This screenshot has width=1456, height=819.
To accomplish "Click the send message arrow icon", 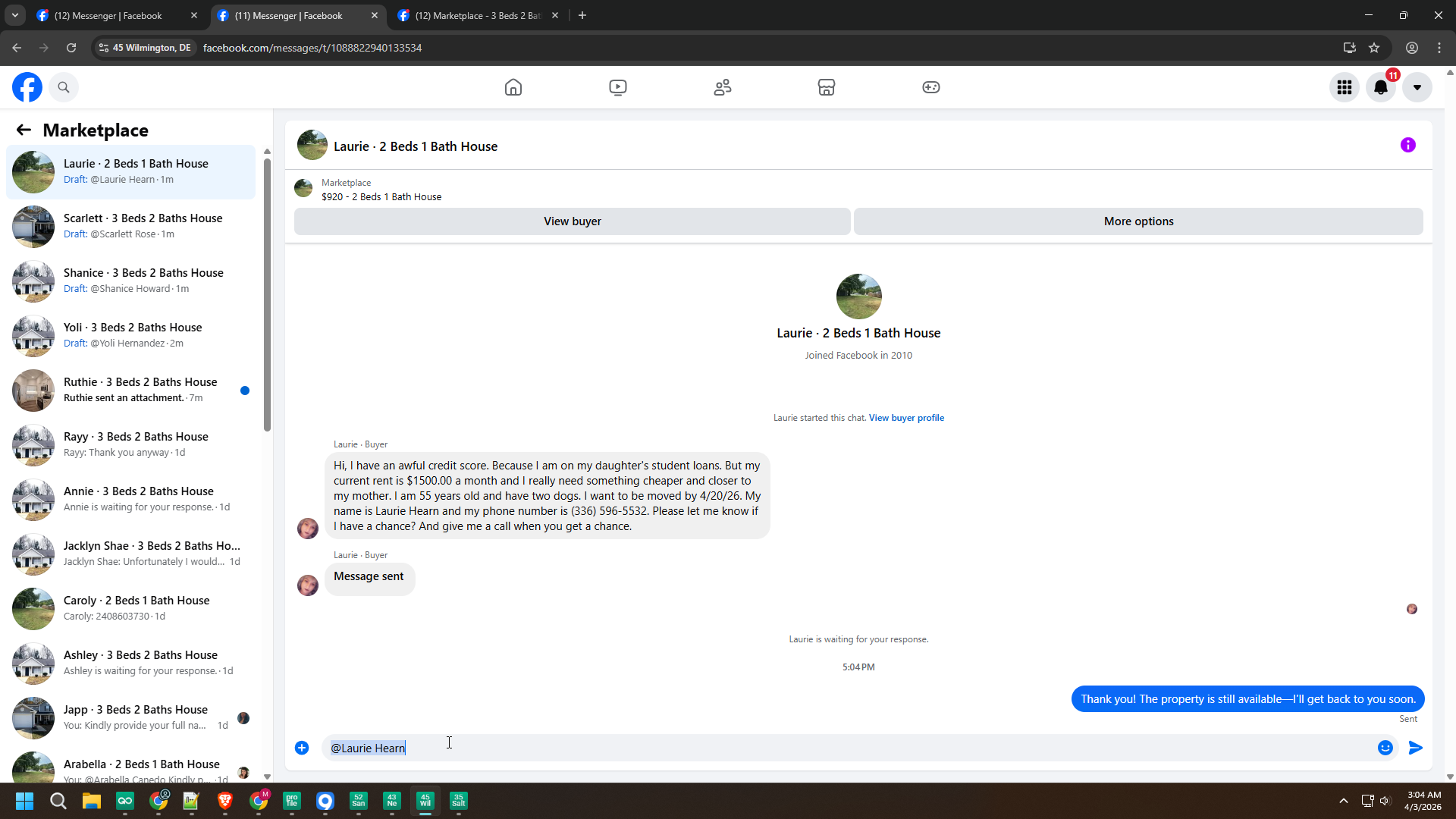I will pyautogui.click(x=1416, y=748).
